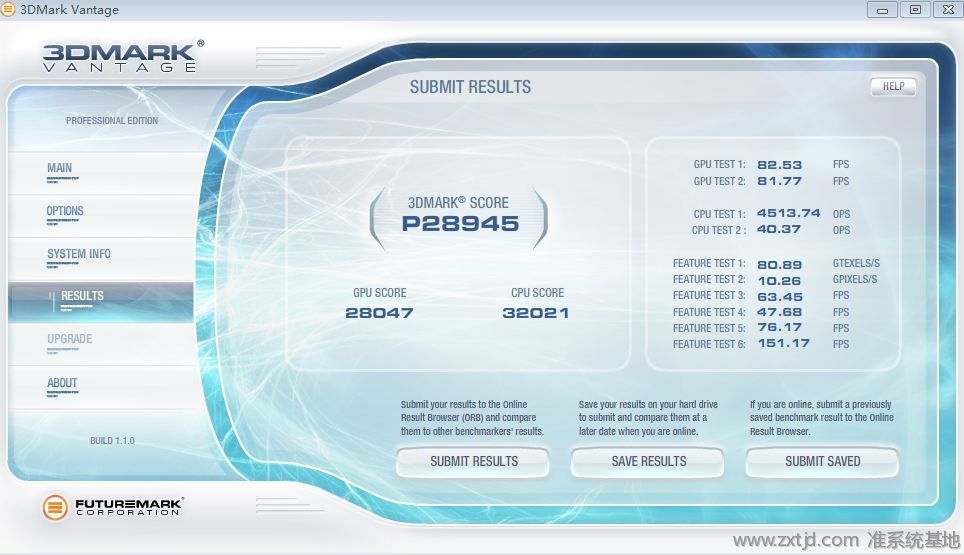The height and width of the screenshot is (555, 964).
Task: Go to the MAIN section
Action: point(60,169)
